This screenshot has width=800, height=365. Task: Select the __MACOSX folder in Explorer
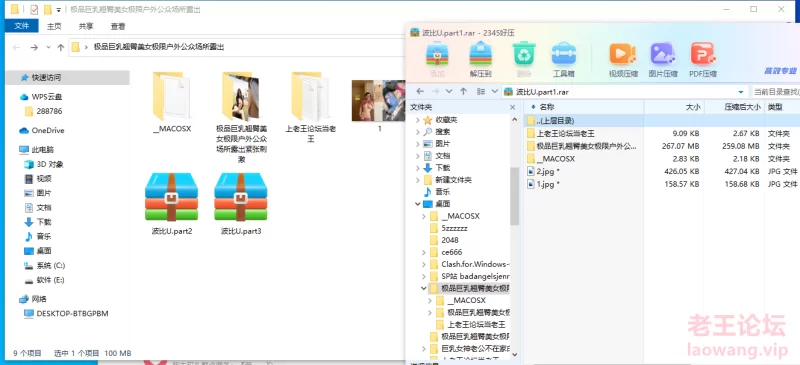click(172, 102)
